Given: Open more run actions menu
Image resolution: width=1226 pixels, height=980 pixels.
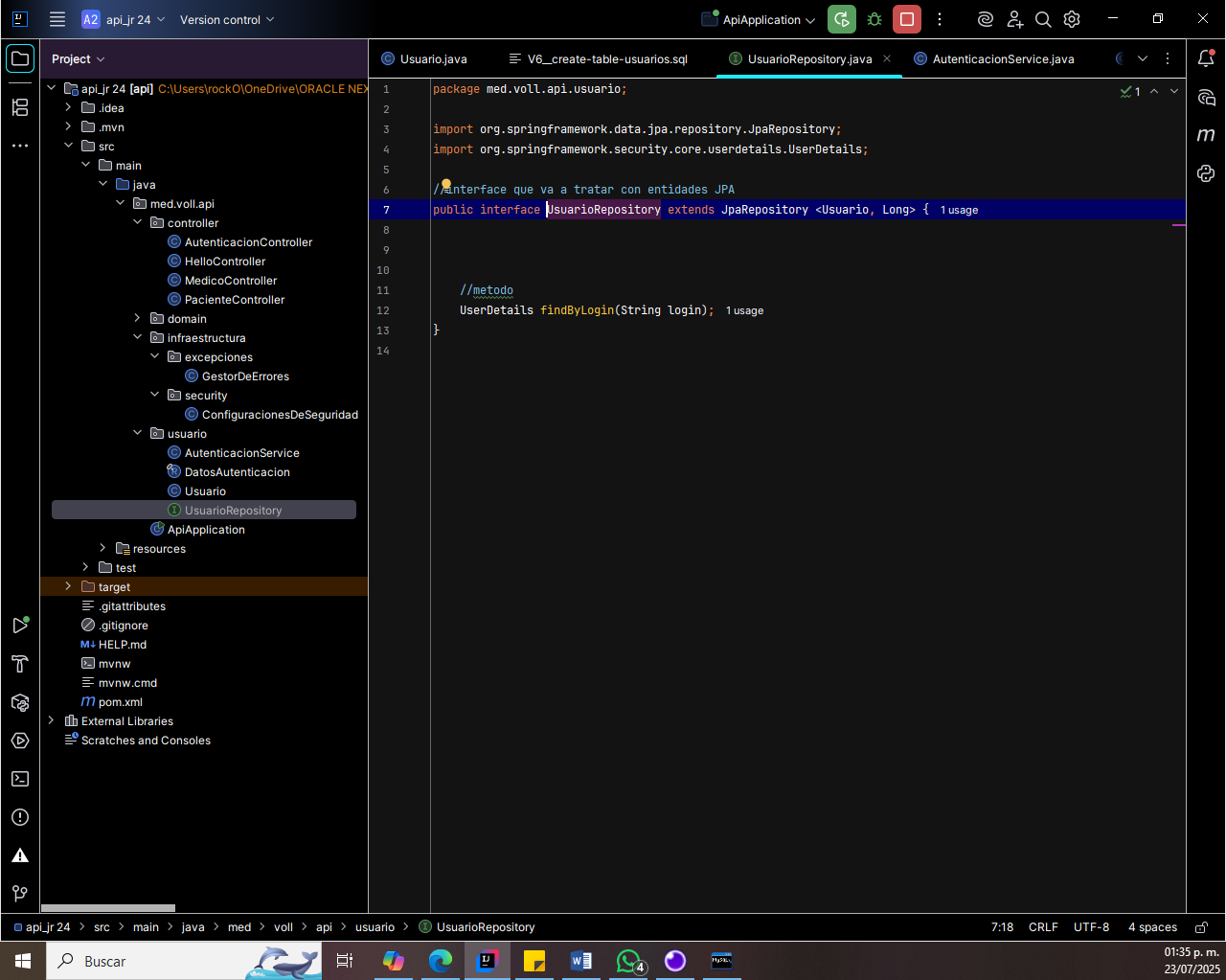Looking at the screenshot, I should [940, 19].
